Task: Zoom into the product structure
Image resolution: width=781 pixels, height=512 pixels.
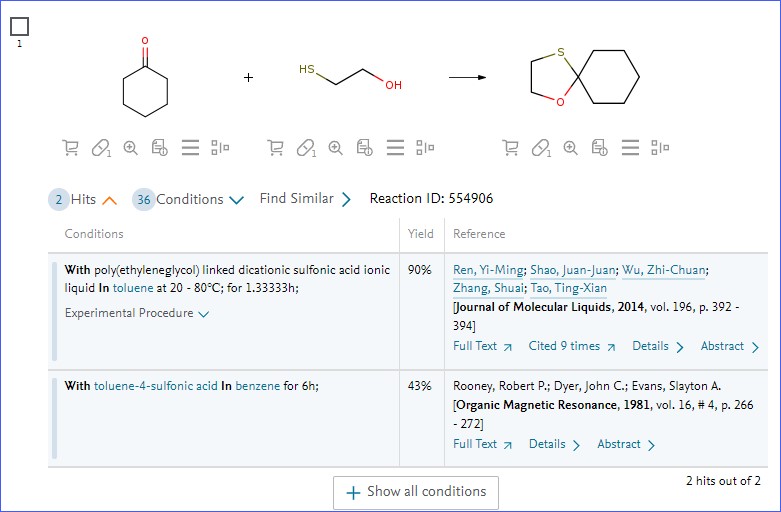Action: (x=570, y=148)
